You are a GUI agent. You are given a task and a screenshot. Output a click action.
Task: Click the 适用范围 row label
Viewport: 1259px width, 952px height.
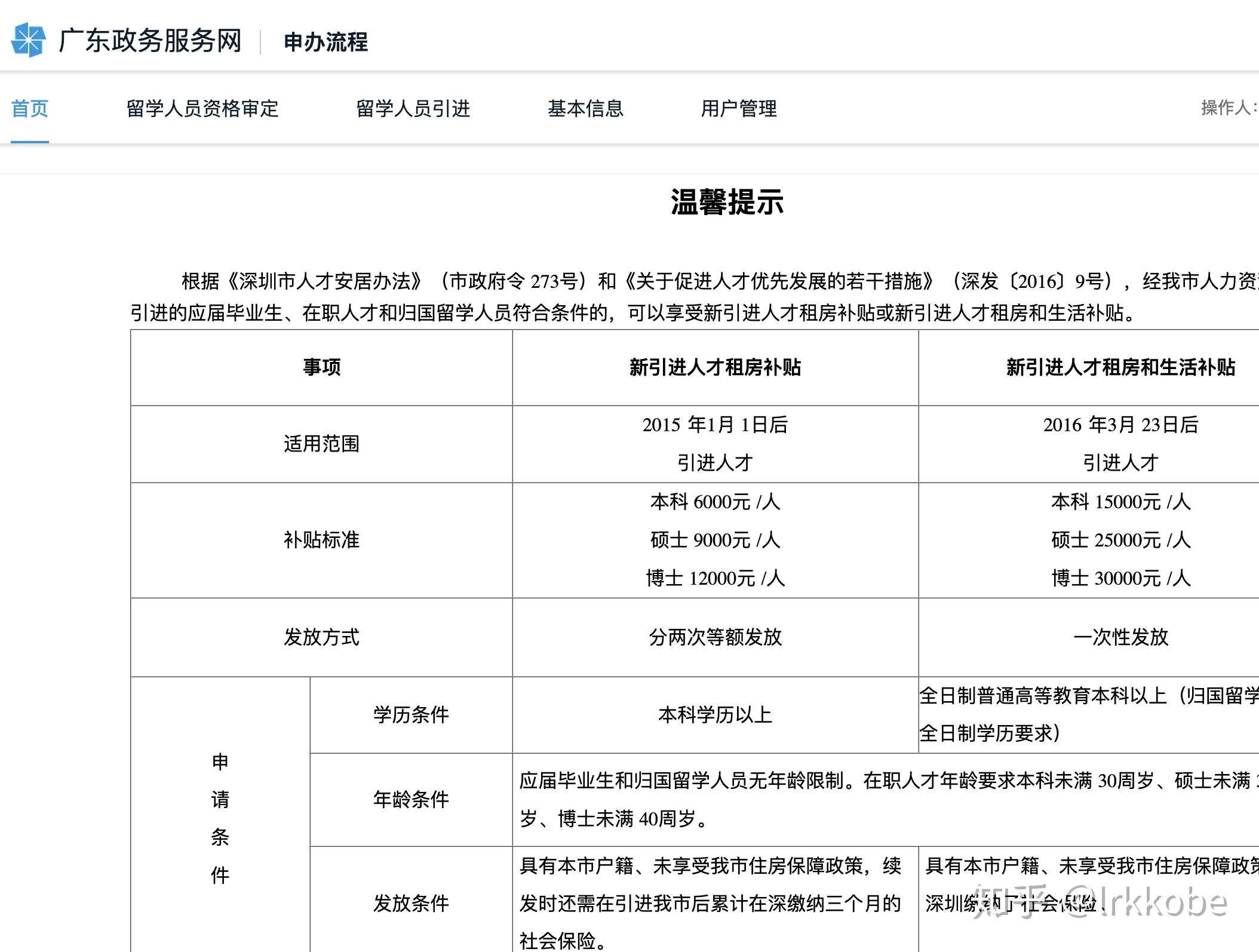[x=321, y=444]
